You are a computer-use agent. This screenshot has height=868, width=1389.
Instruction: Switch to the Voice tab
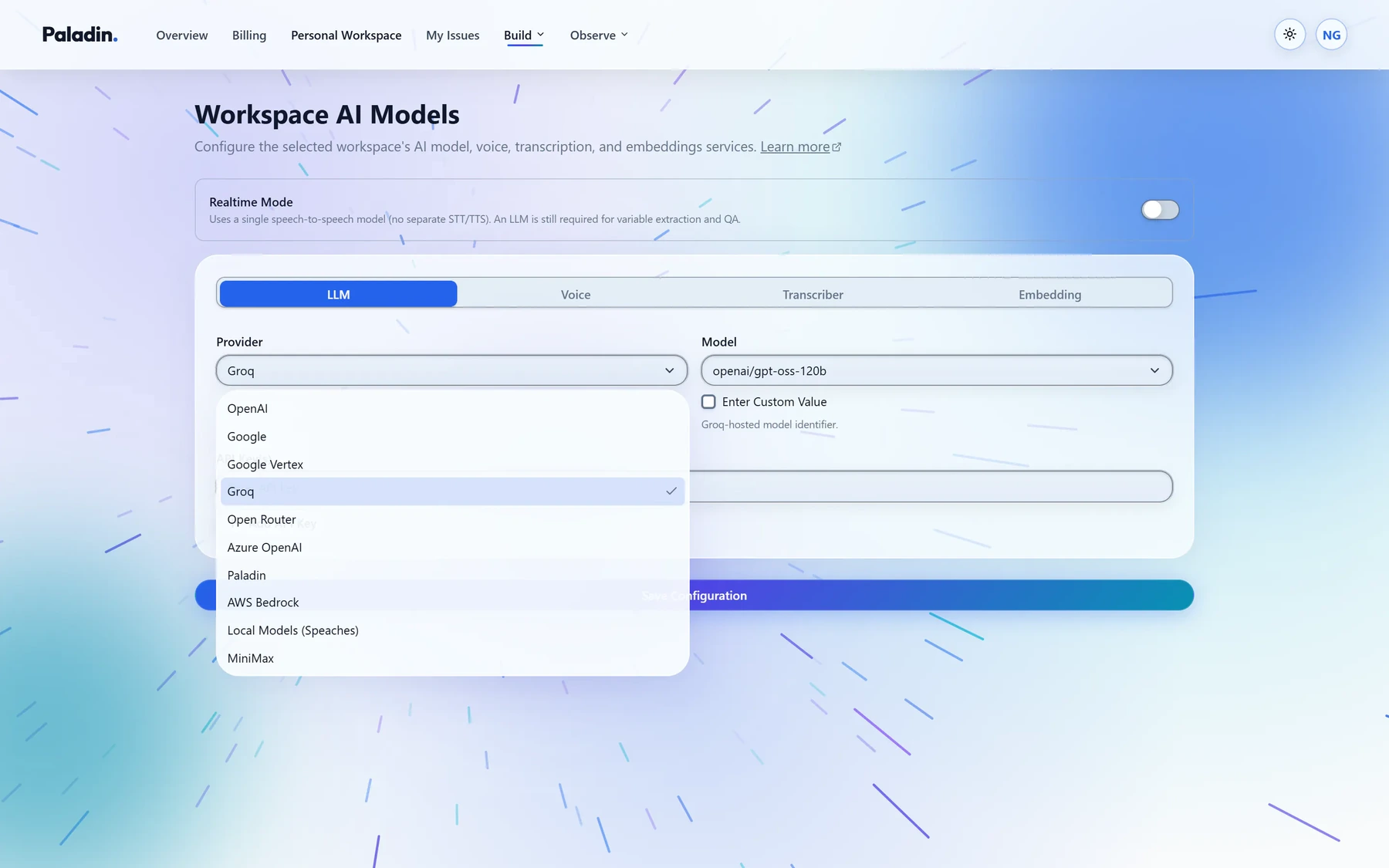click(x=576, y=295)
